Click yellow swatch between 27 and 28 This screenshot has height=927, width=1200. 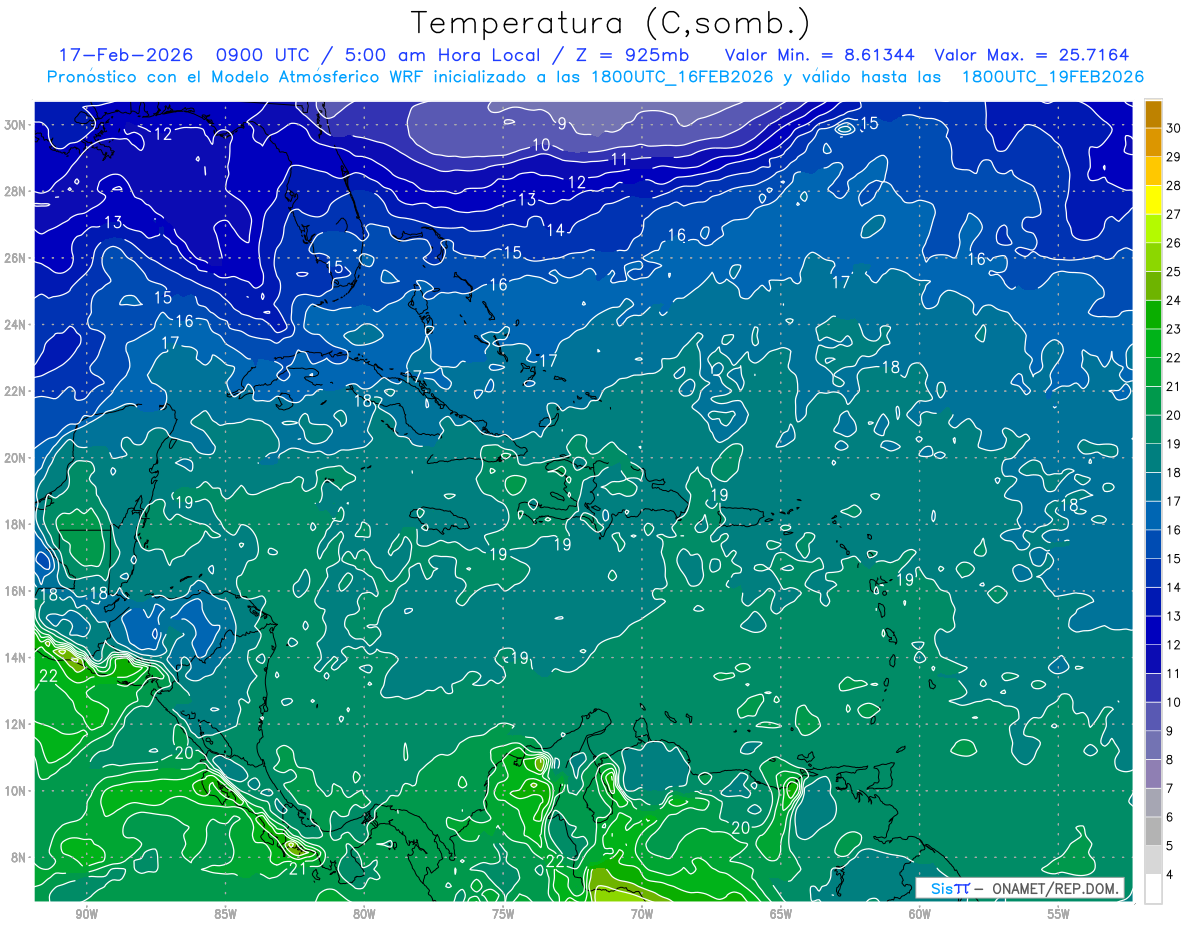(1153, 200)
